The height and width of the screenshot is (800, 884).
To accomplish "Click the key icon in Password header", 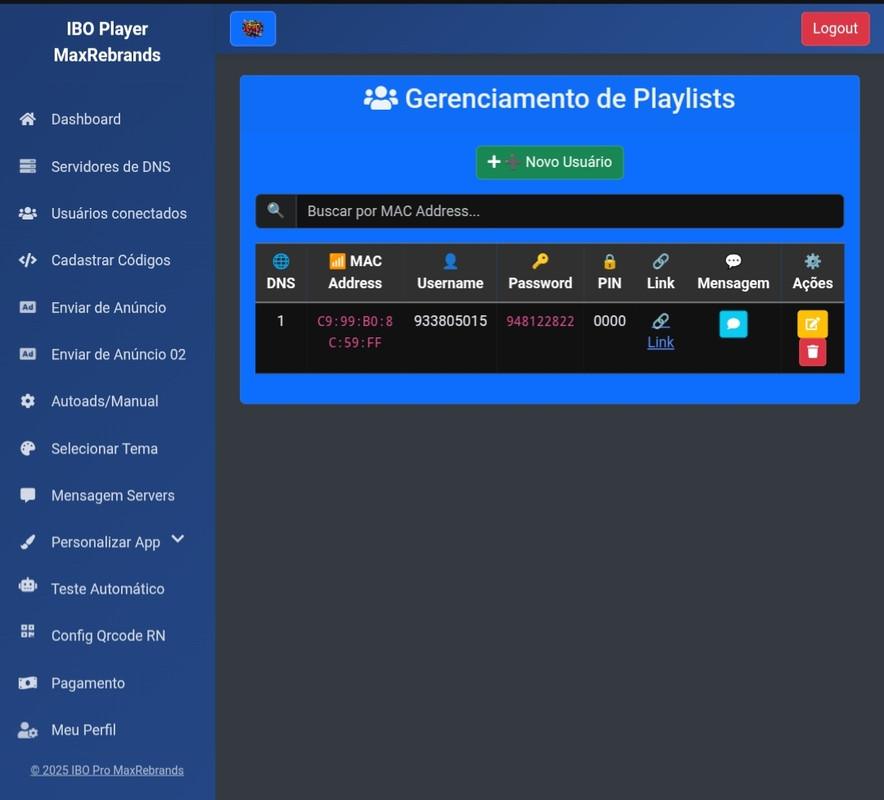I will tap(540, 261).
